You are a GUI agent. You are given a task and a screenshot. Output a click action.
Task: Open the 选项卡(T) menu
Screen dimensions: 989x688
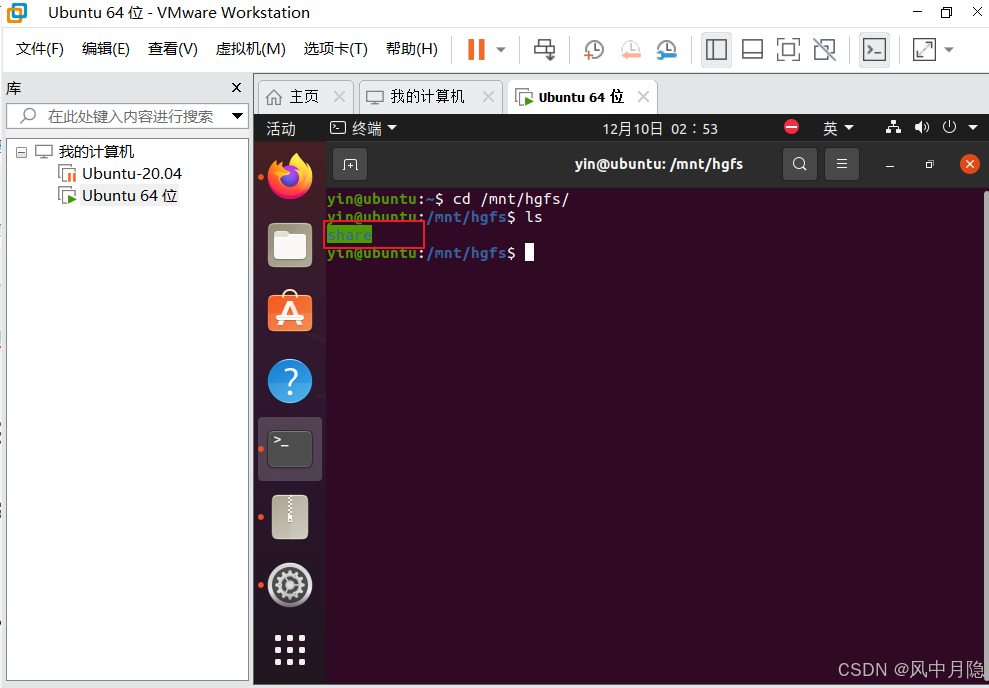pyautogui.click(x=335, y=49)
